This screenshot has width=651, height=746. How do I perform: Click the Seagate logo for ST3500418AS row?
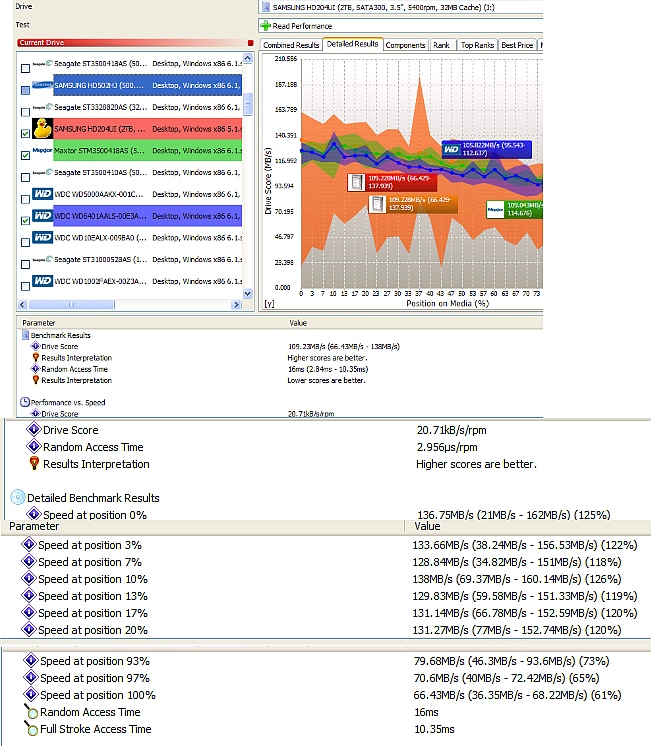[x=42, y=63]
